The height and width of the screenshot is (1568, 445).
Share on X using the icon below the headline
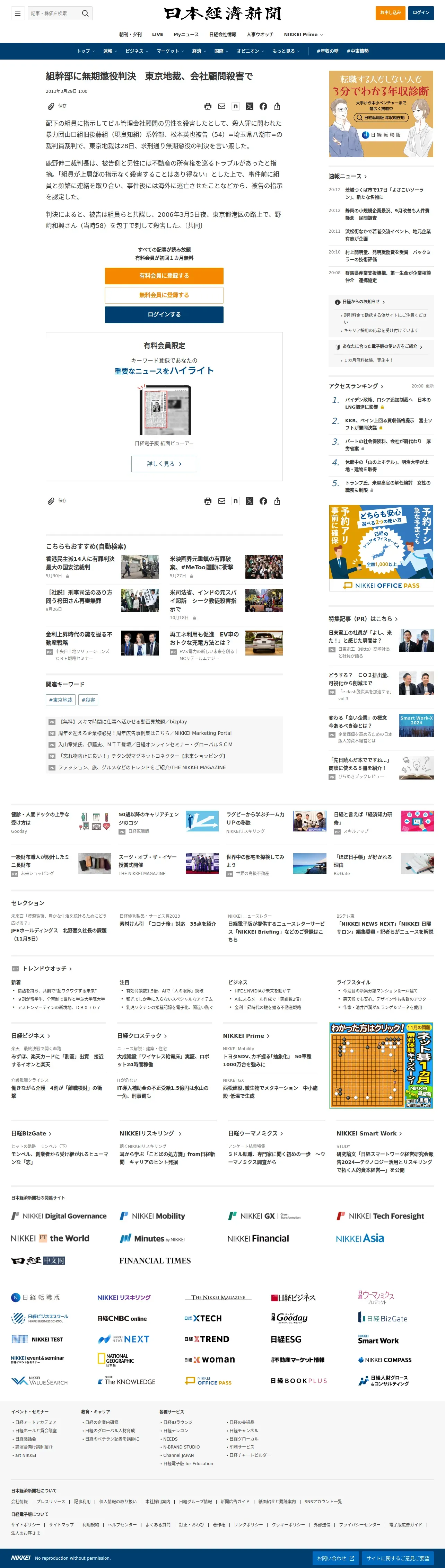[x=249, y=107]
